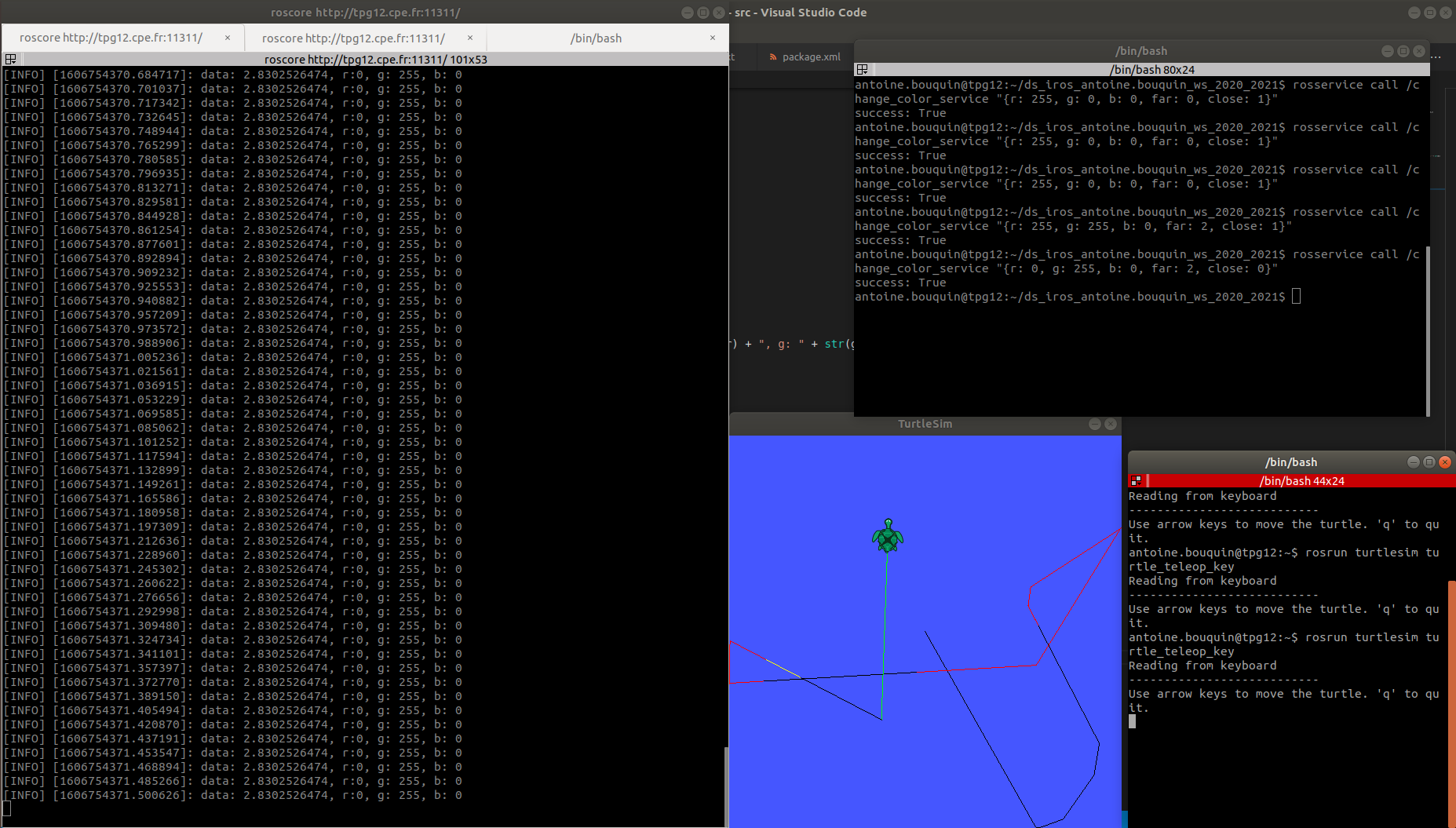Click the turtle in TurtleSim
Viewport: 1456px width, 828px height.
pyautogui.click(x=888, y=536)
